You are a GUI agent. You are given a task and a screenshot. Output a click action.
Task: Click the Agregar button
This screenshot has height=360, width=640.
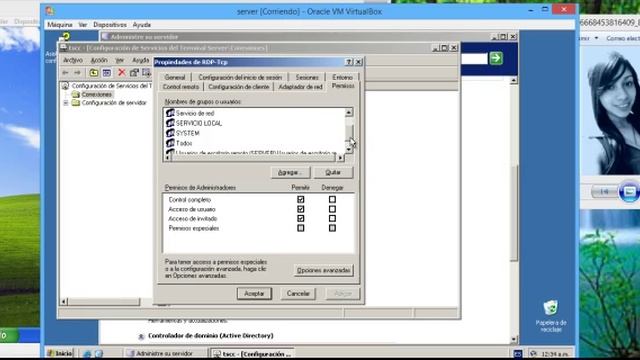coord(291,173)
